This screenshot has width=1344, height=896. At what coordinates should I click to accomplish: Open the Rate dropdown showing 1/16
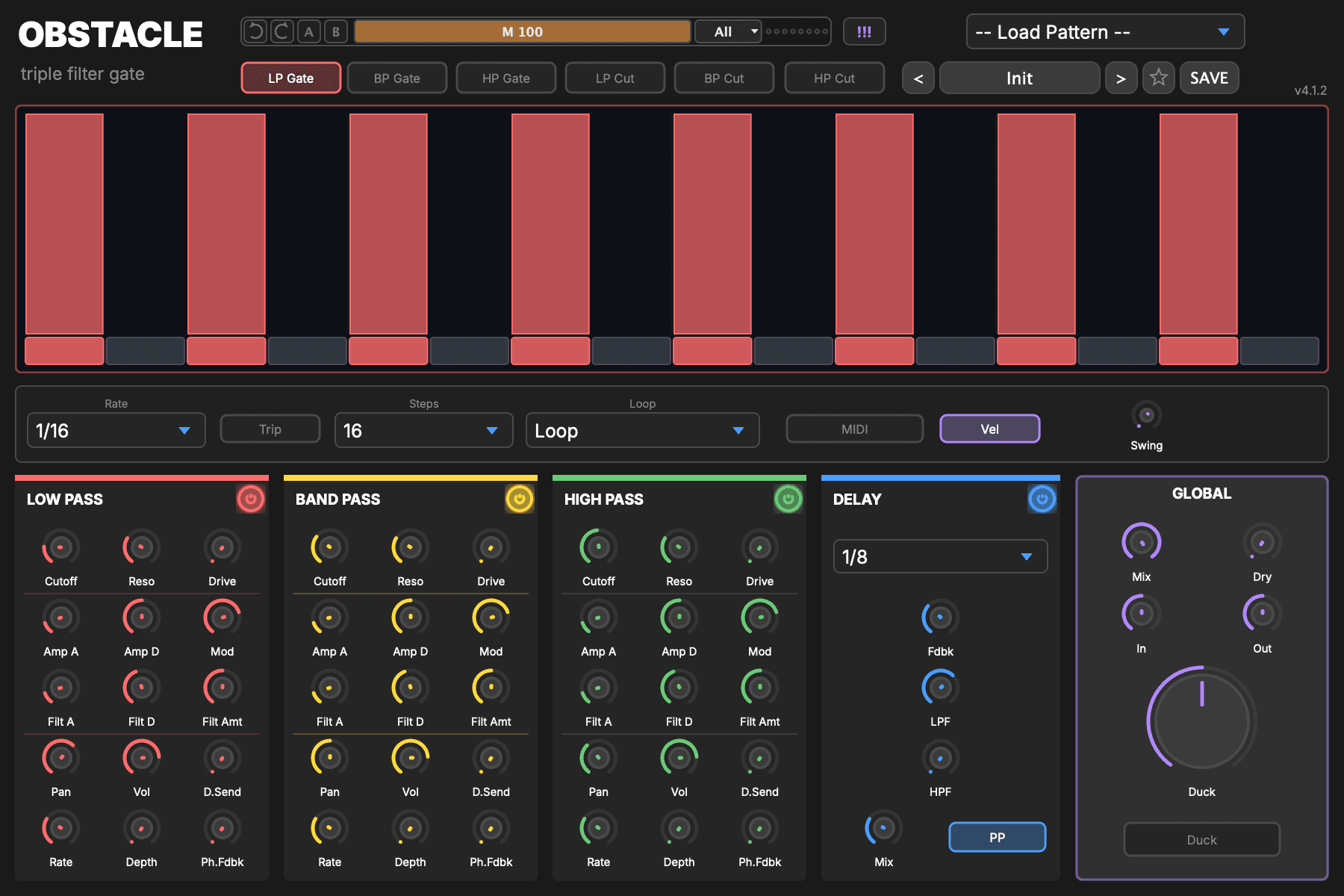point(116,431)
